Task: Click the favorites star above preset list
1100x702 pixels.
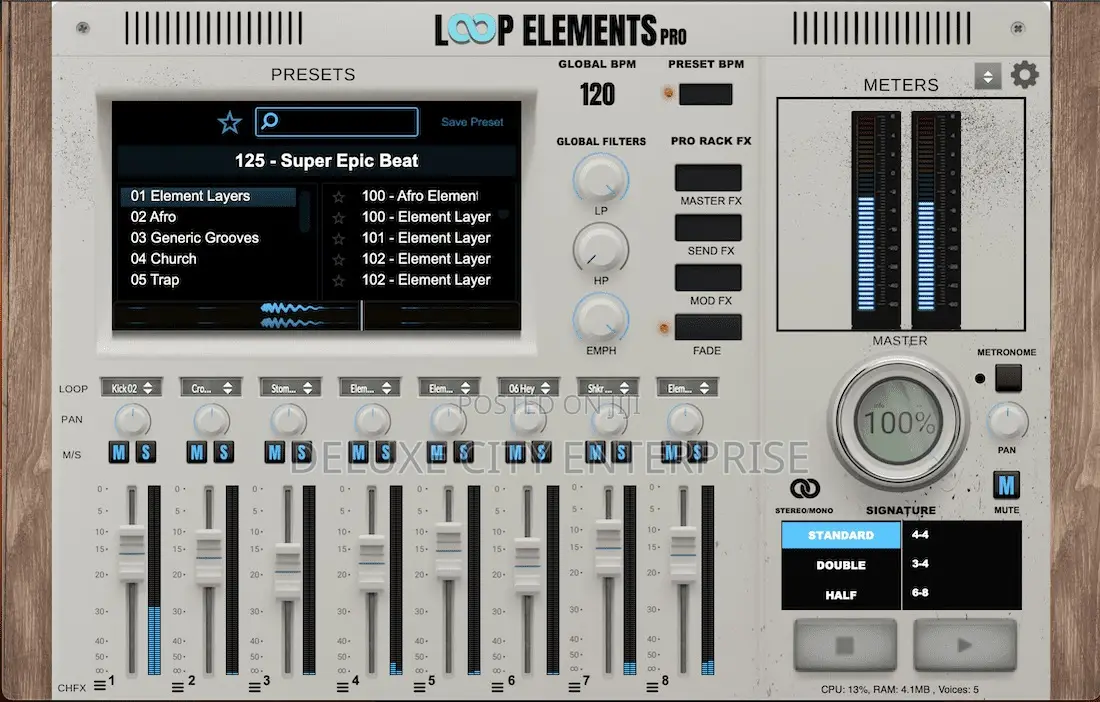Action: tap(229, 123)
